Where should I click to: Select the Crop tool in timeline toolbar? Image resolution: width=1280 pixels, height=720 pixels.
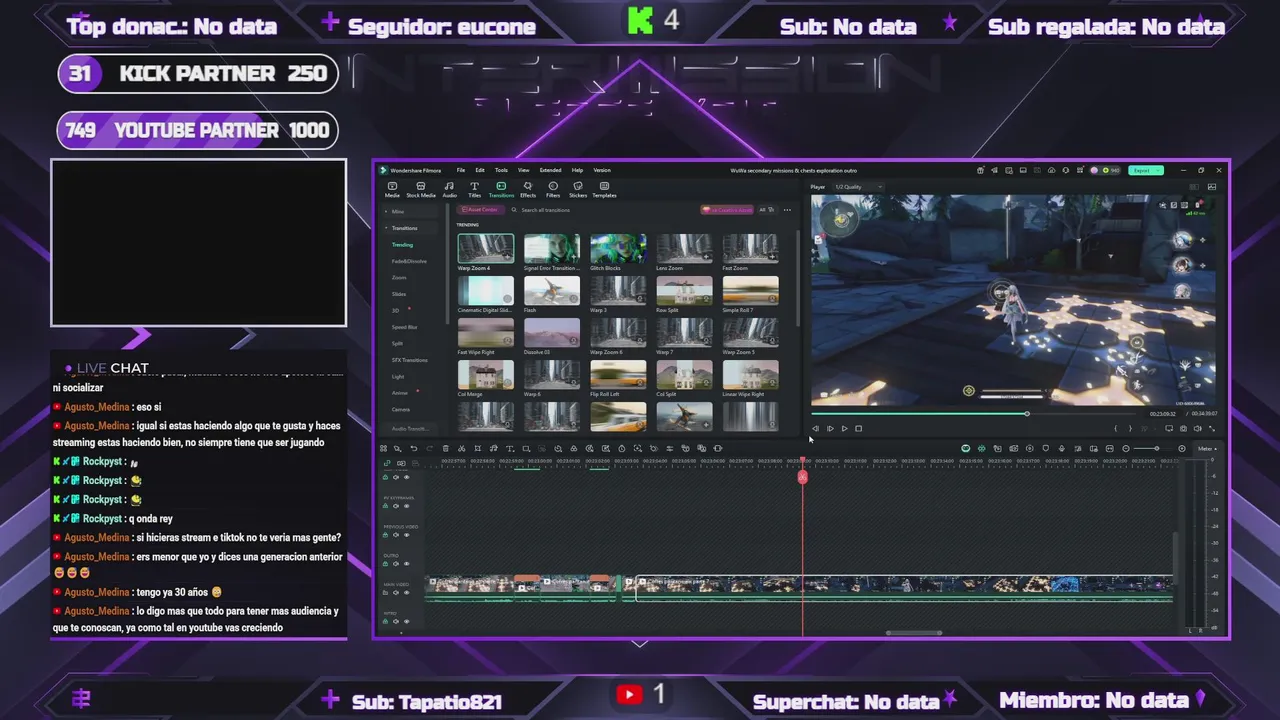[x=477, y=448]
